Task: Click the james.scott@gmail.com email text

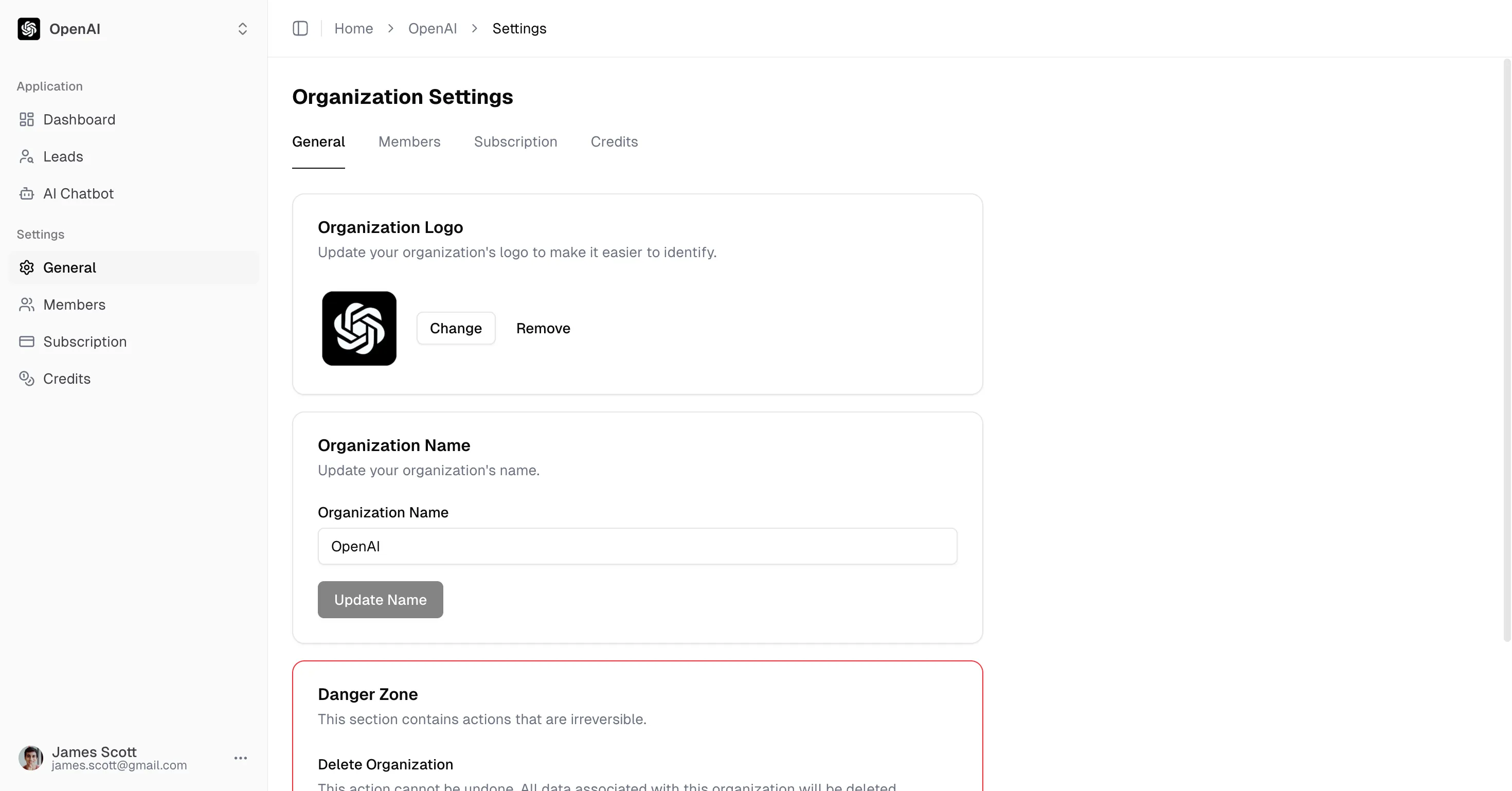Action: (119, 765)
